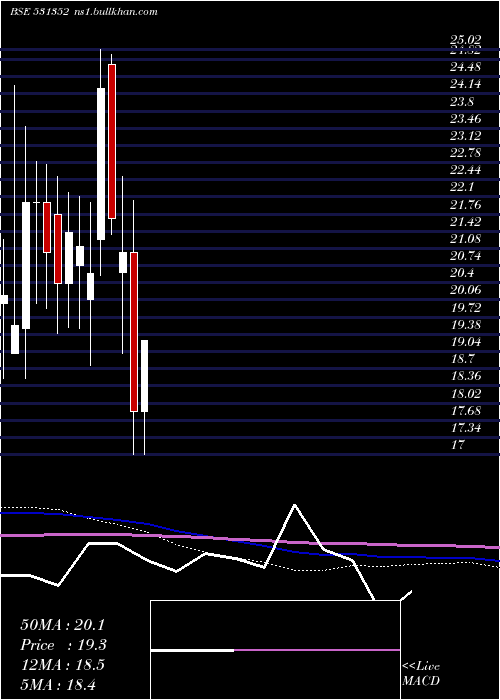
Task: Click the 22.78 price axis label
Action: pyautogui.click(x=466, y=153)
